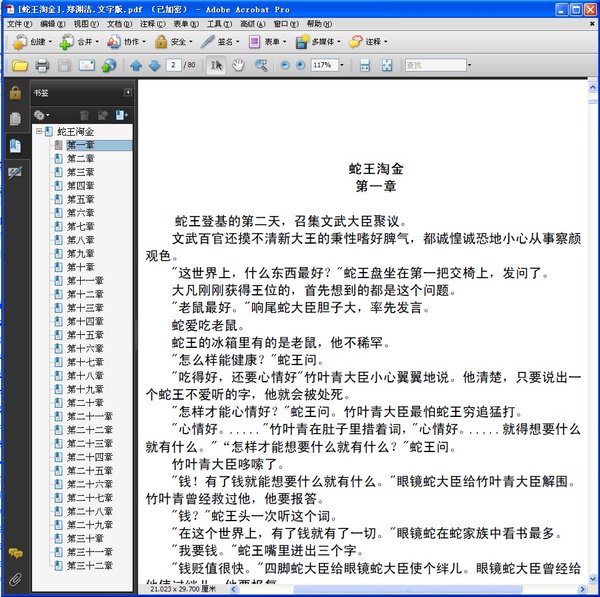This screenshot has height=597, width=600.
Task: Jump to bookmark 第三十二章
Action: click(90, 565)
